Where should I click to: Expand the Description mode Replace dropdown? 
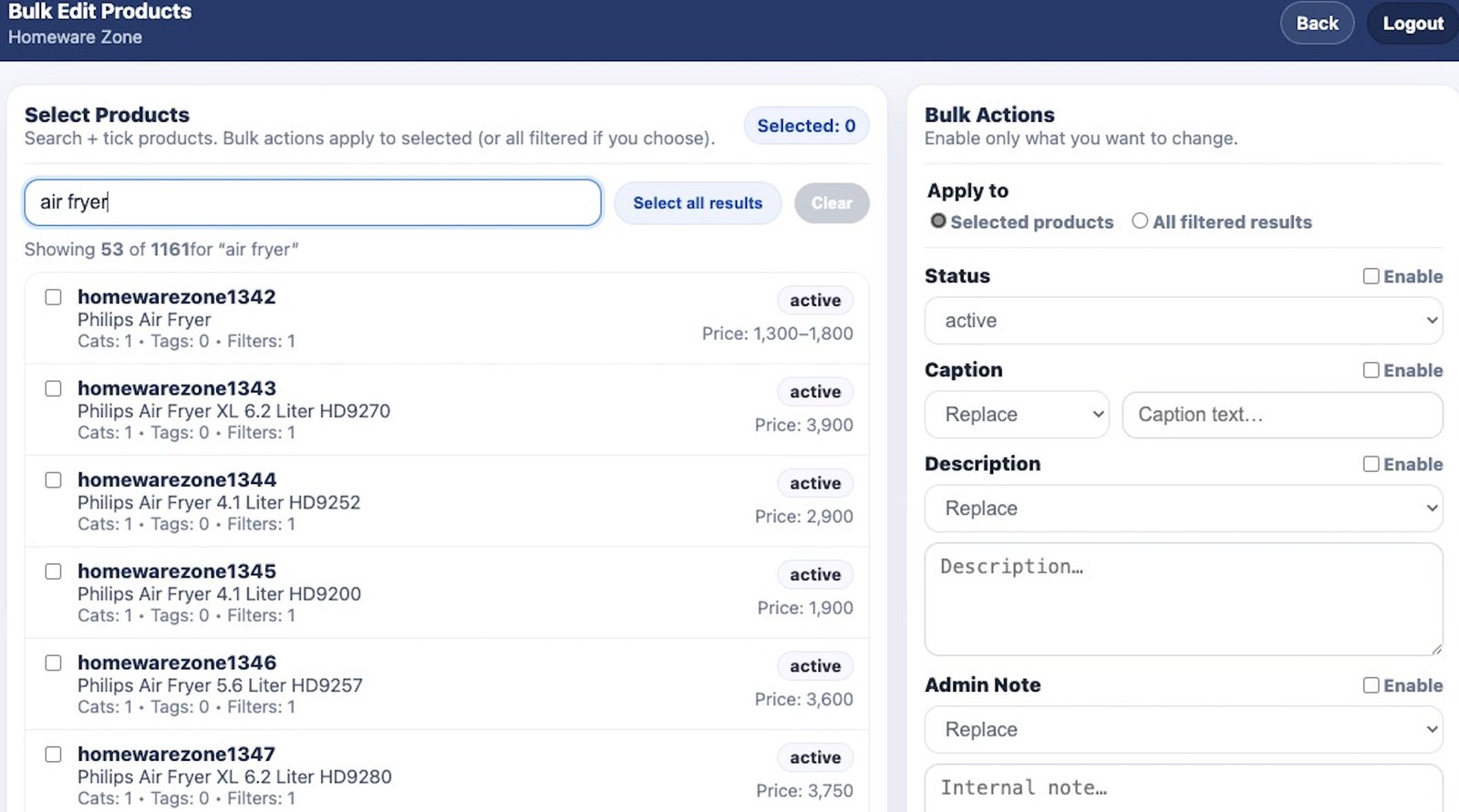click(1183, 509)
